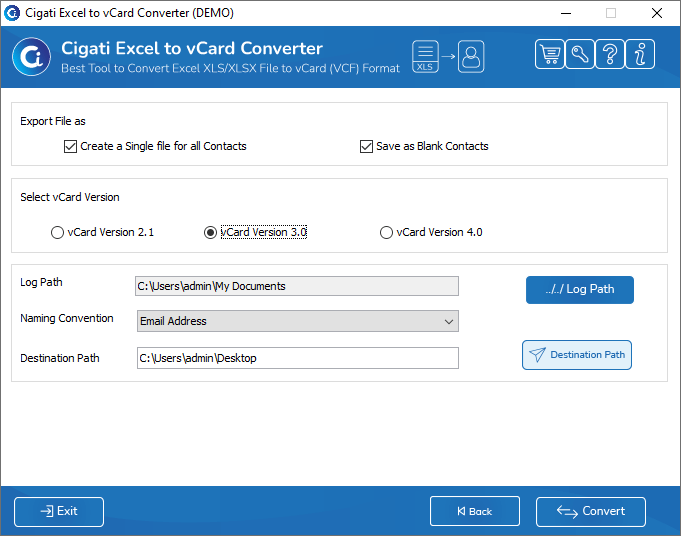This screenshot has width=681, height=536.
Task: Click the contact vCard icon in header
Action: tap(471, 56)
